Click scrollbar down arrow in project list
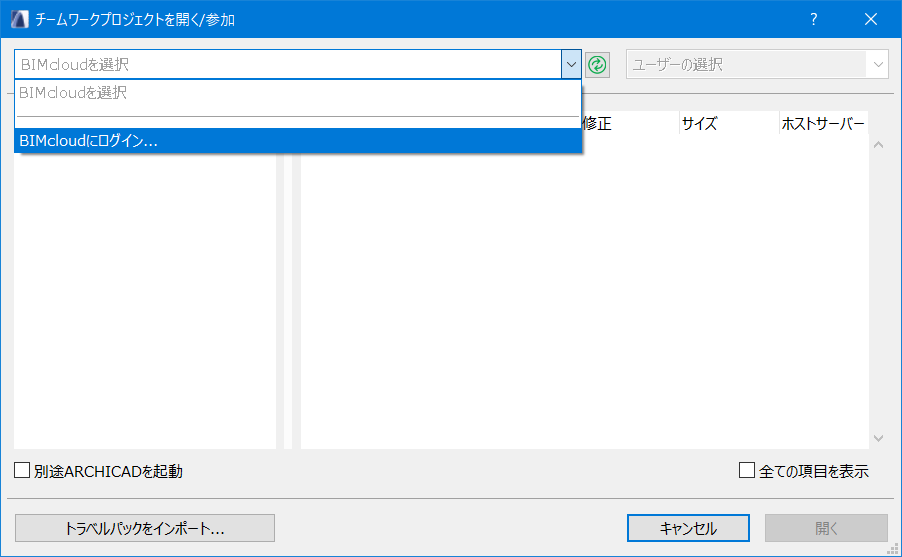Screen dimensions: 902x557 point(878,438)
